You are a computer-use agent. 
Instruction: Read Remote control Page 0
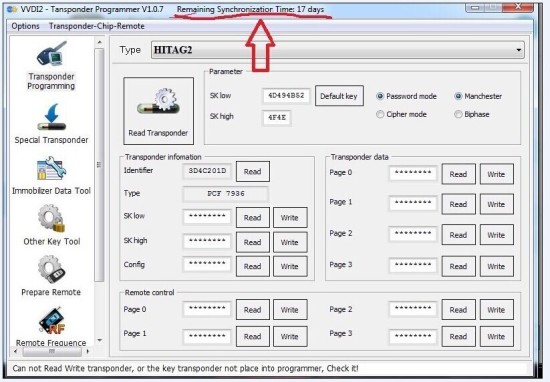253,310
